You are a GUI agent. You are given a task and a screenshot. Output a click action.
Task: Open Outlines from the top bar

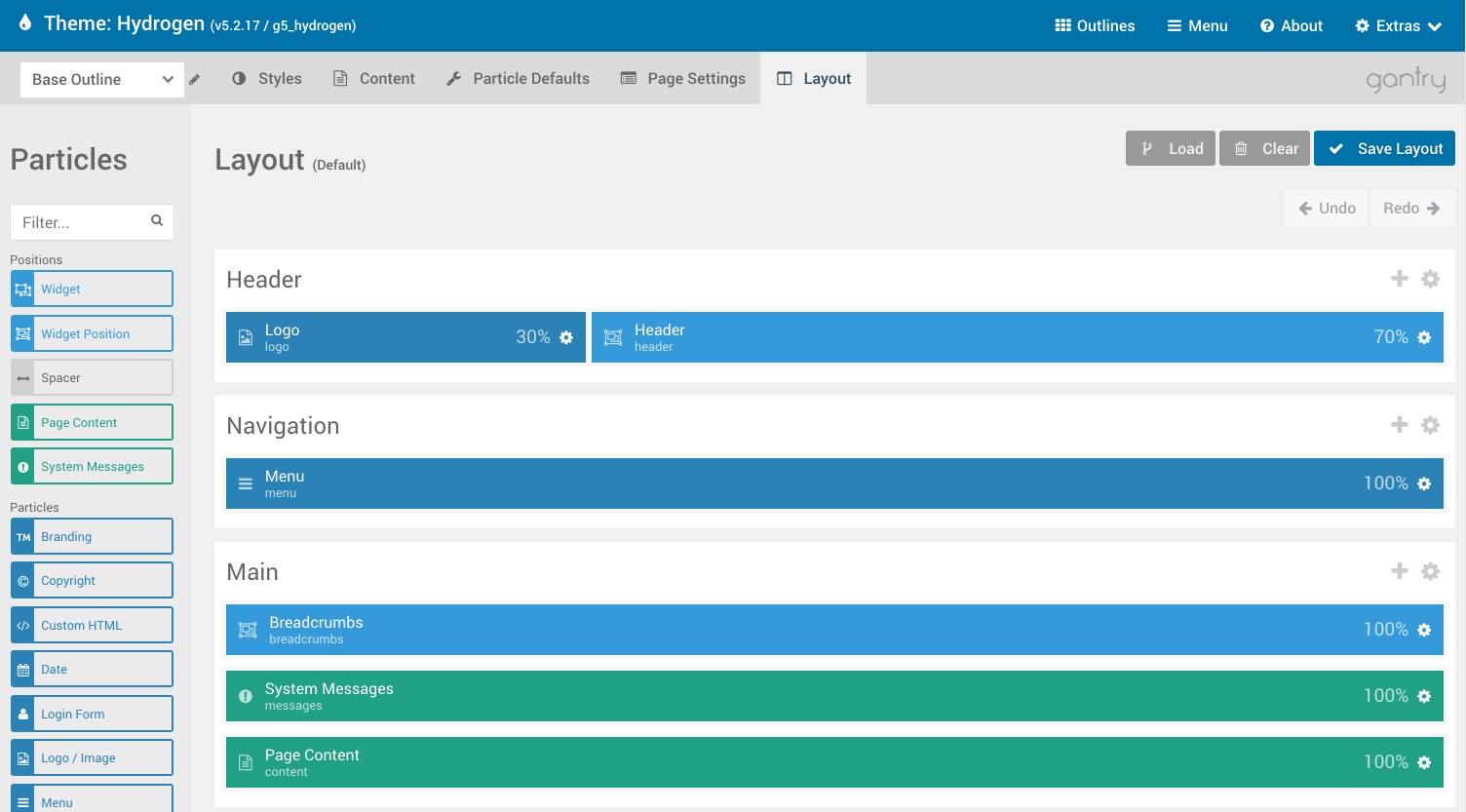pos(1095,26)
